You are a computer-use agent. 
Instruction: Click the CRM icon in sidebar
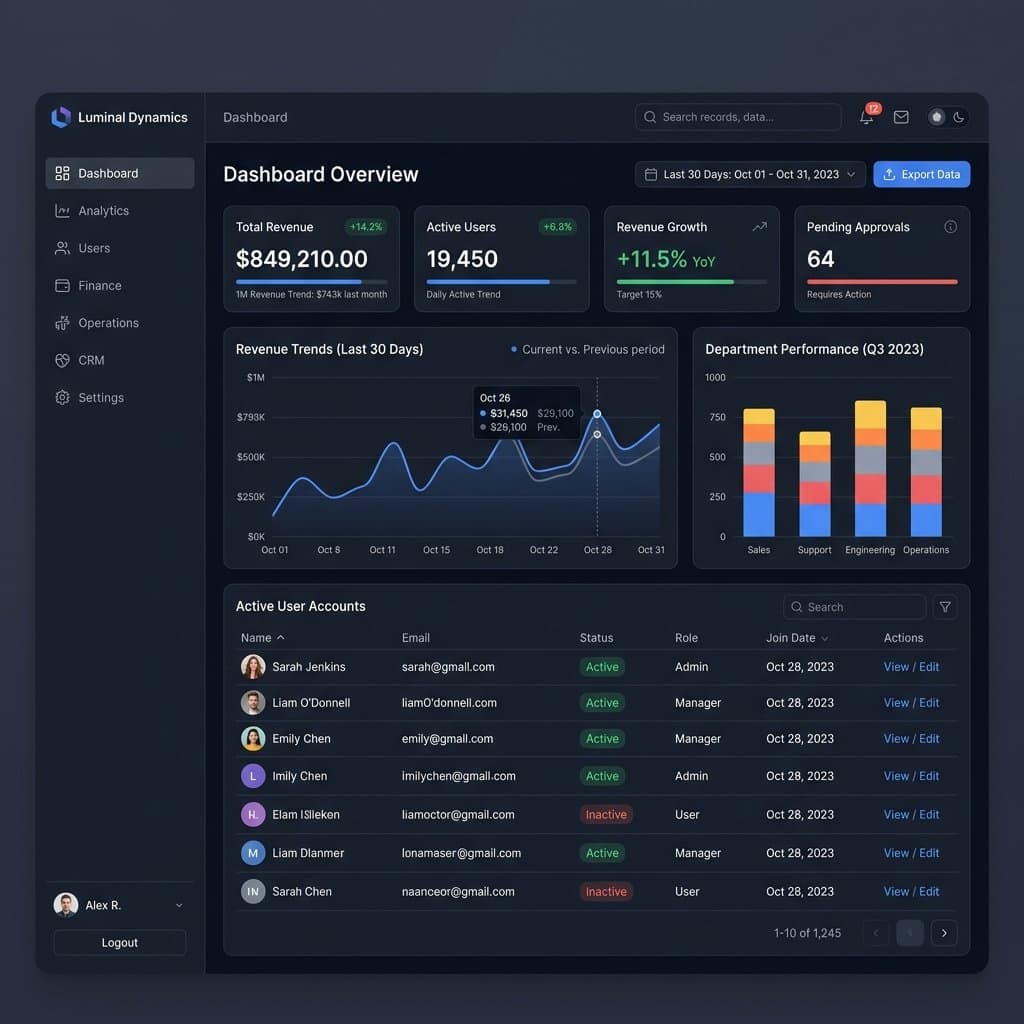(x=63, y=360)
